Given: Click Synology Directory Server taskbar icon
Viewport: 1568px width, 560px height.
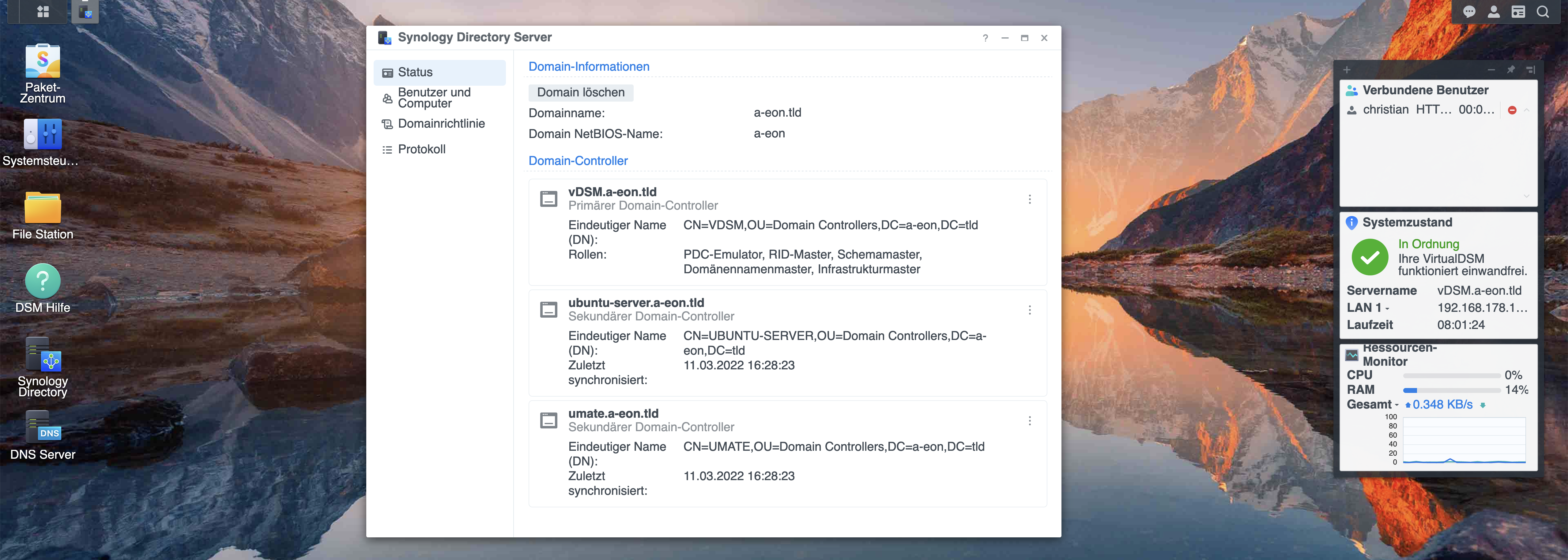Looking at the screenshot, I should (85, 11).
